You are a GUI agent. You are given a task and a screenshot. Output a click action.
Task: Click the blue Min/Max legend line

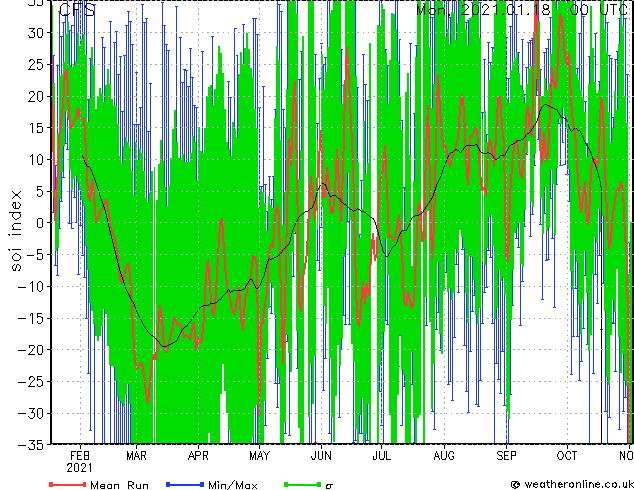[185, 484]
